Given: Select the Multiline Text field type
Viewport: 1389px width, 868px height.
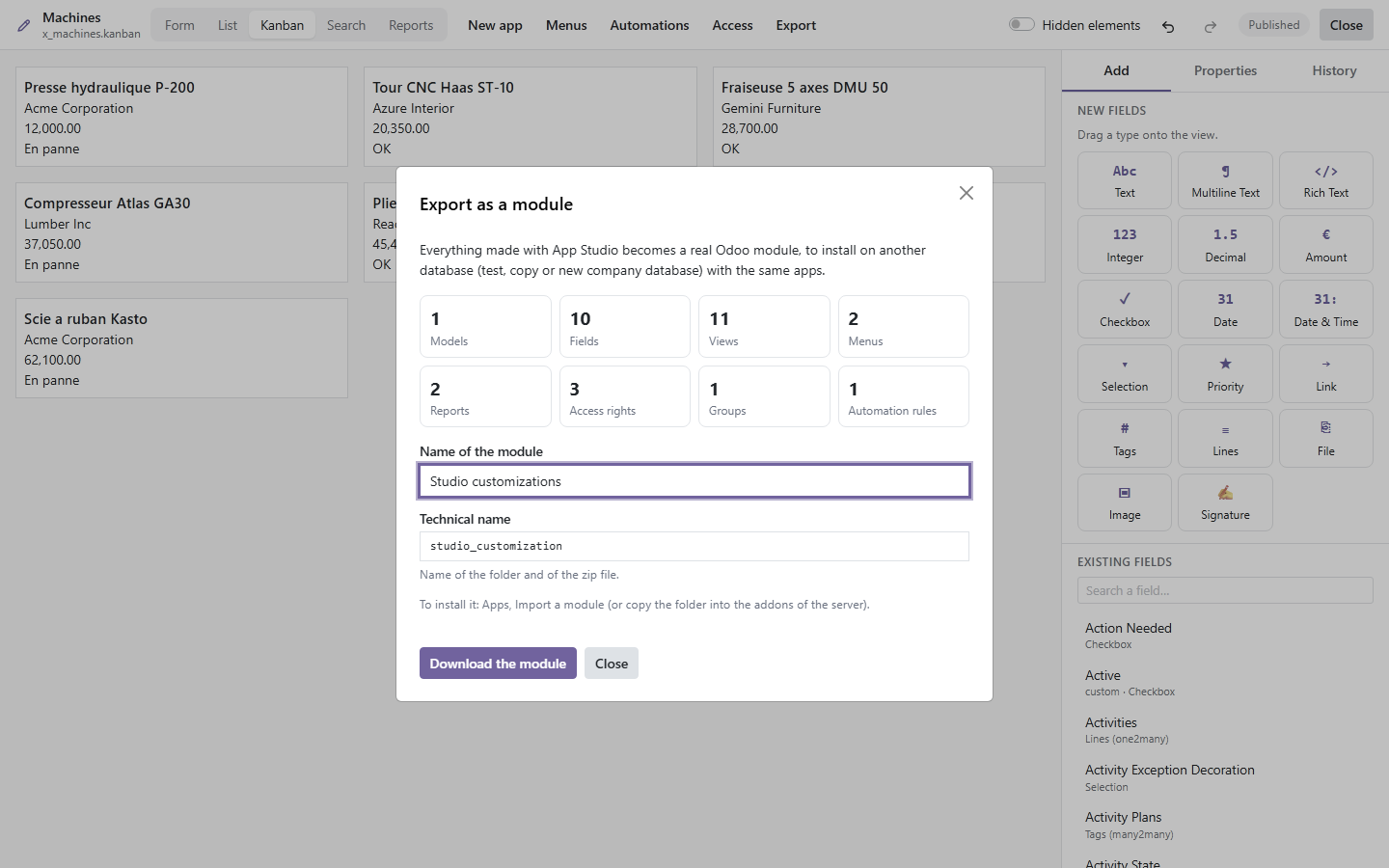Looking at the screenshot, I should click(x=1225, y=180).
